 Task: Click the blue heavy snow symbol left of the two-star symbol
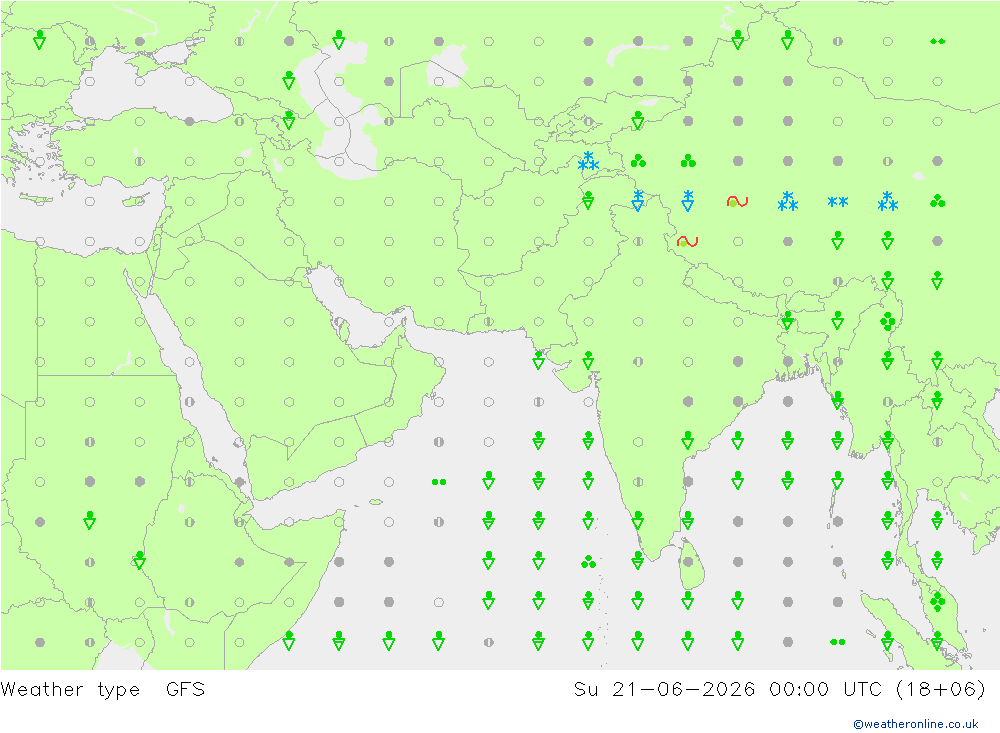click(788, 202)
